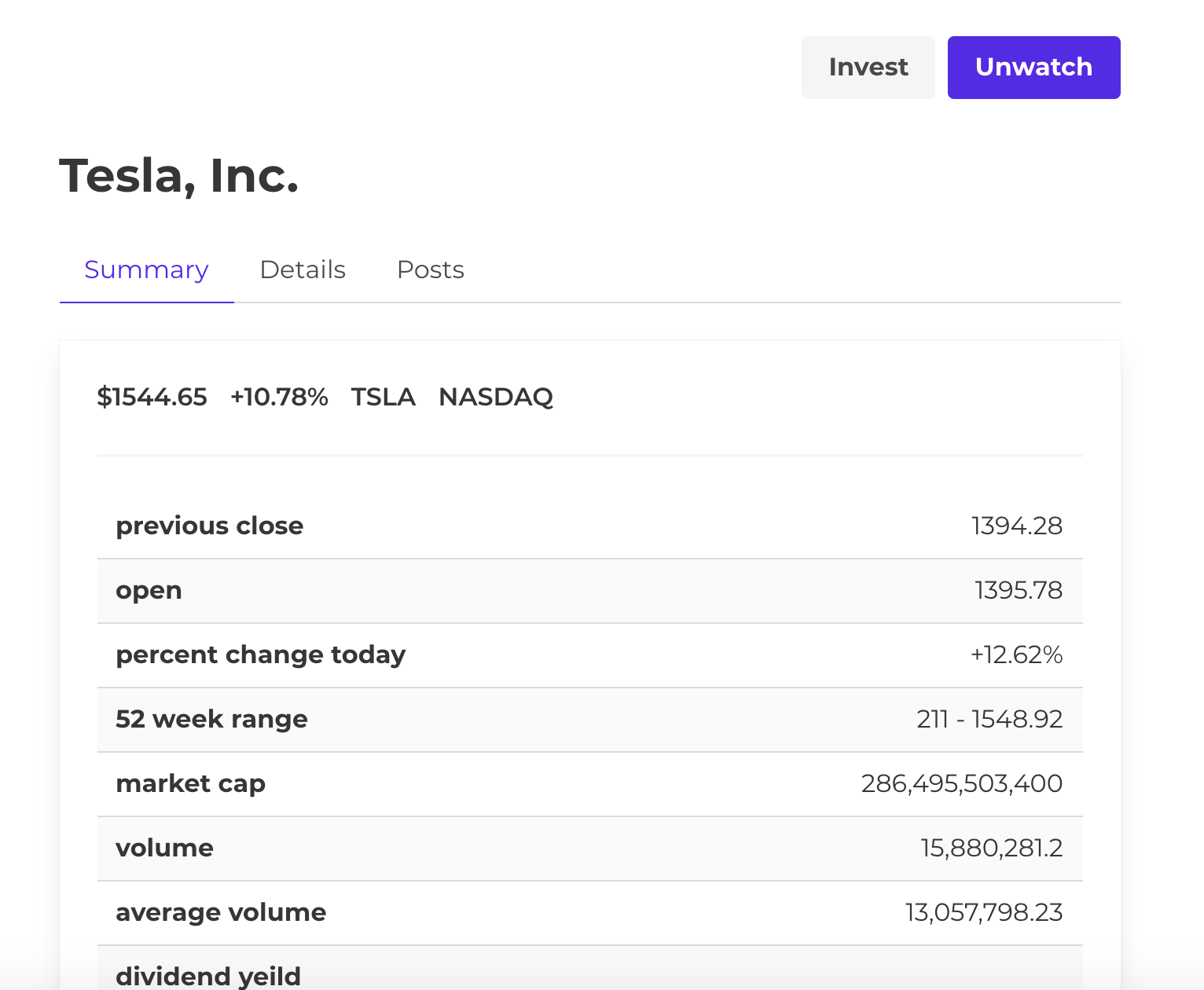Click the 52 week range label
The image size is (1204, 990).
211,719
